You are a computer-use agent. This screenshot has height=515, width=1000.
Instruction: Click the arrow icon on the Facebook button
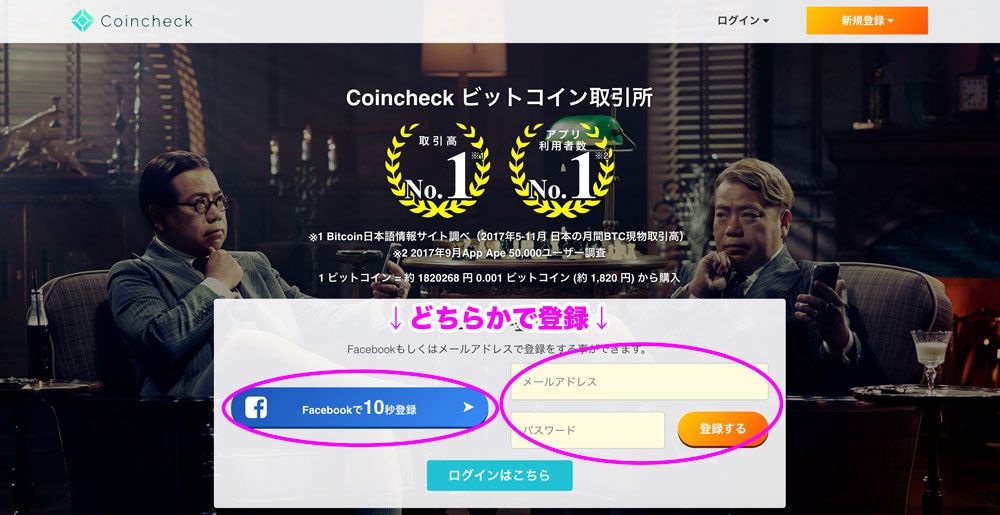tap(468, 407)
